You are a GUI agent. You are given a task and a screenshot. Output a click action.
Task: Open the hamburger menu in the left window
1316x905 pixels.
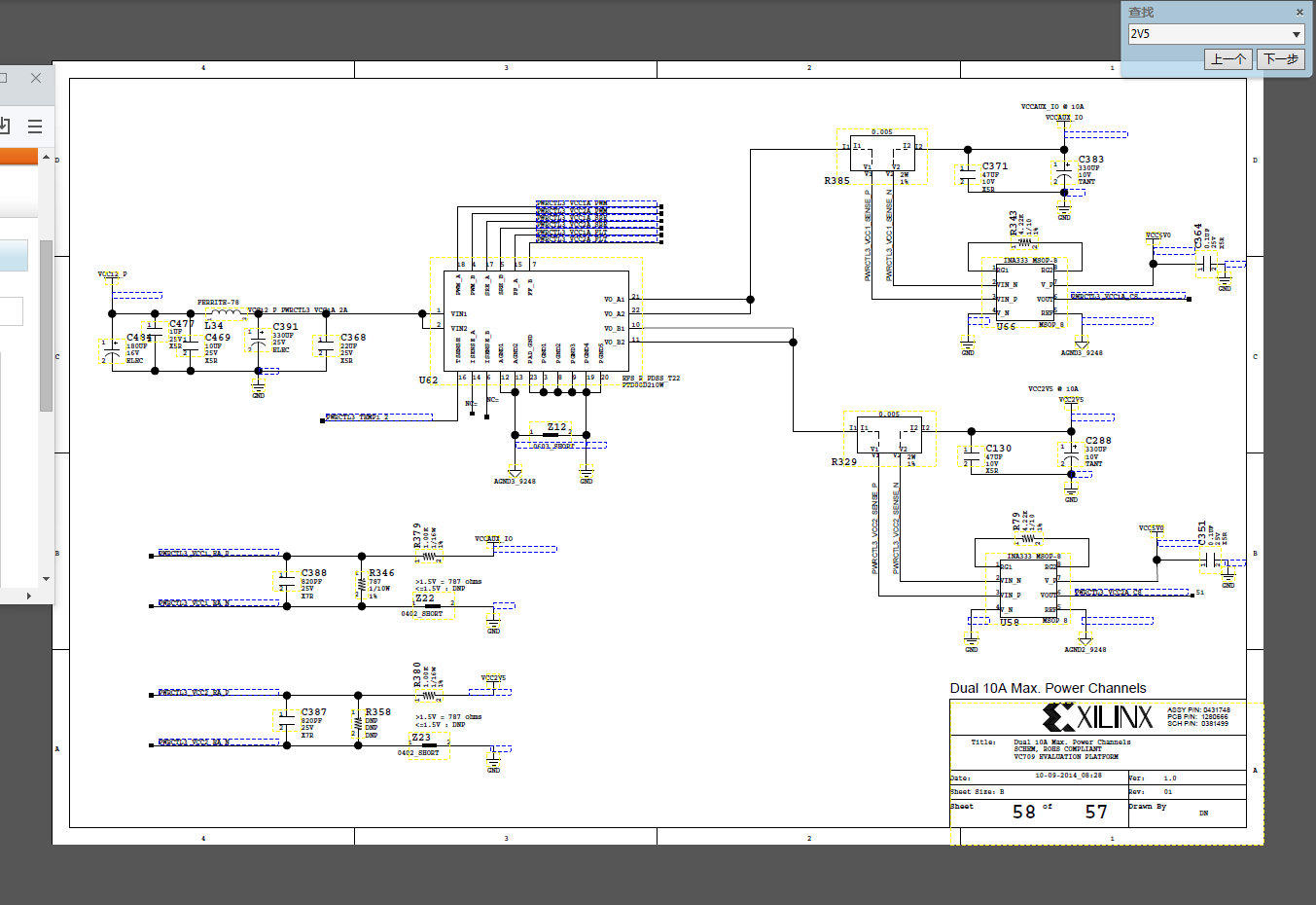tap(35, 126)
